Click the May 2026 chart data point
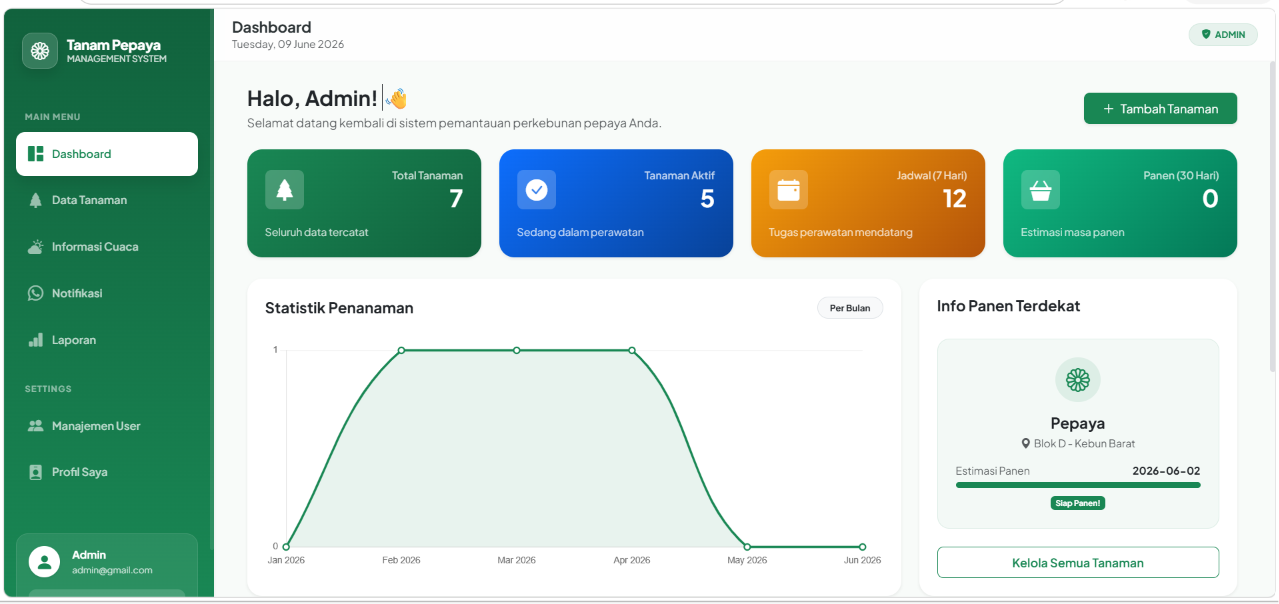 pos(747,547)
